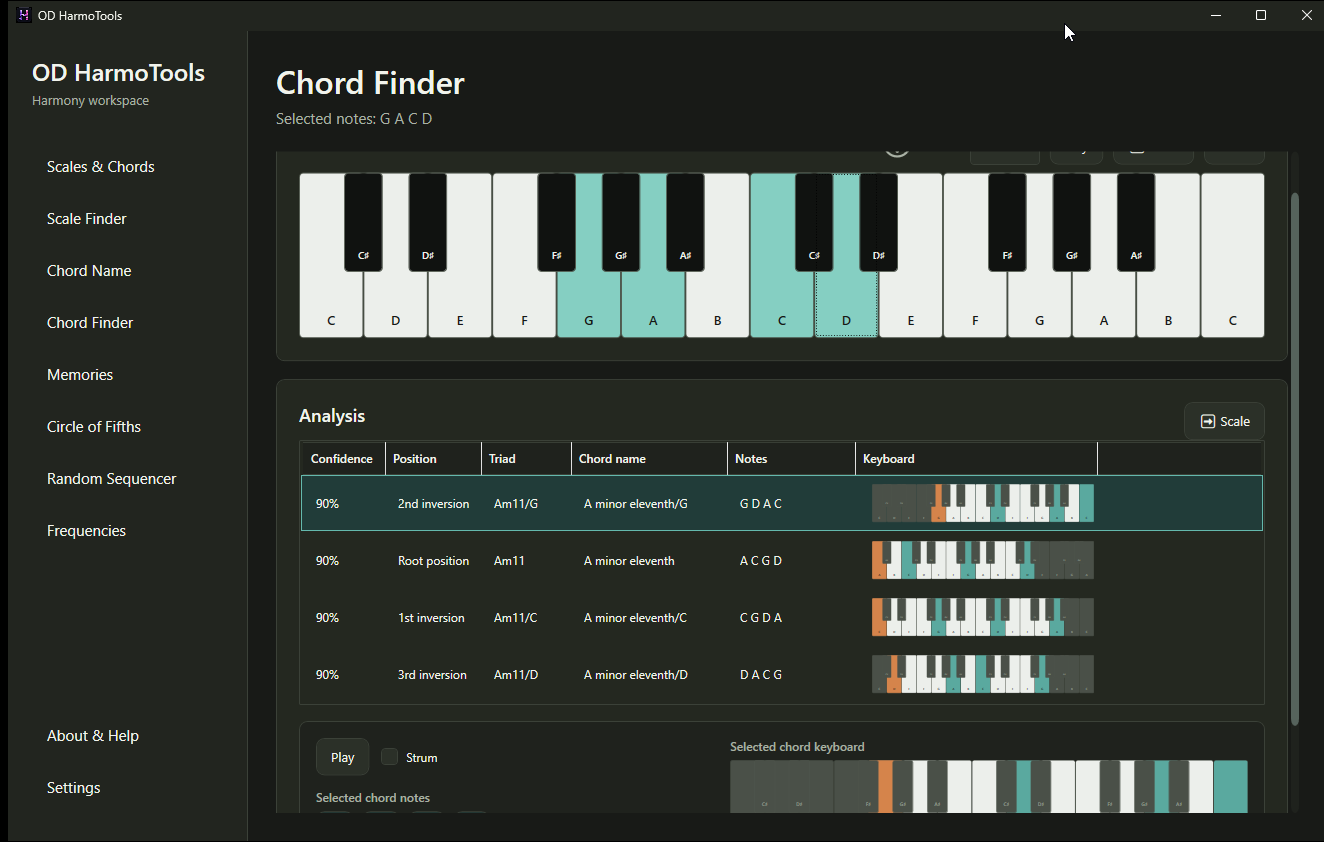Select the unhighlighted G white key in upper octave
Image resolution: width=1324 pixels, height=842 pixels.
(x=1039, y=305)
